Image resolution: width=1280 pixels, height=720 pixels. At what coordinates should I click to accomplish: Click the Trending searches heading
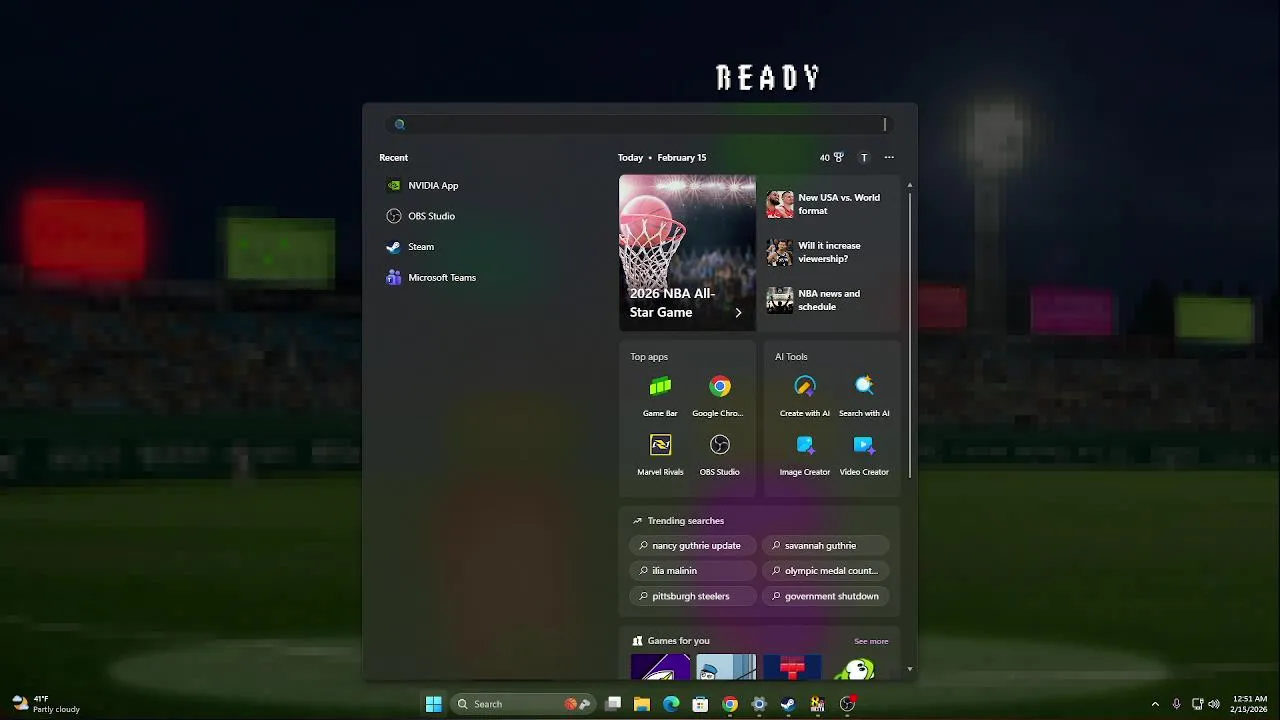click(x=678, y=520)
